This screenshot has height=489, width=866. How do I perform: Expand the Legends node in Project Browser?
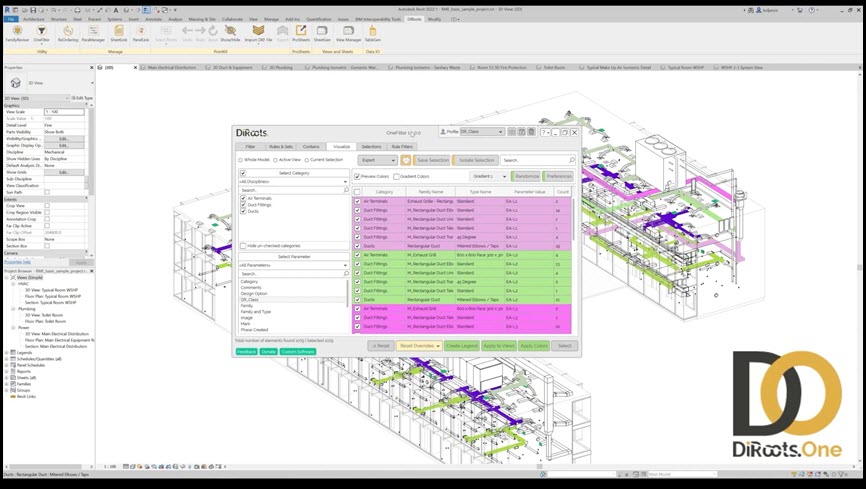click(7, 353)
